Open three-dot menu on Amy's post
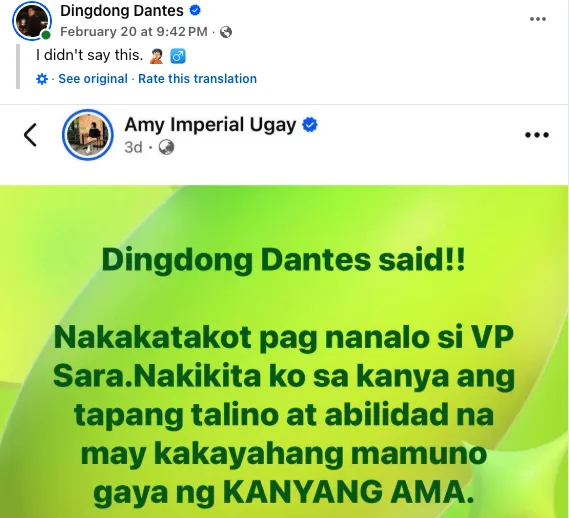This screenshot has height=518, width=569. click(537, 135)
